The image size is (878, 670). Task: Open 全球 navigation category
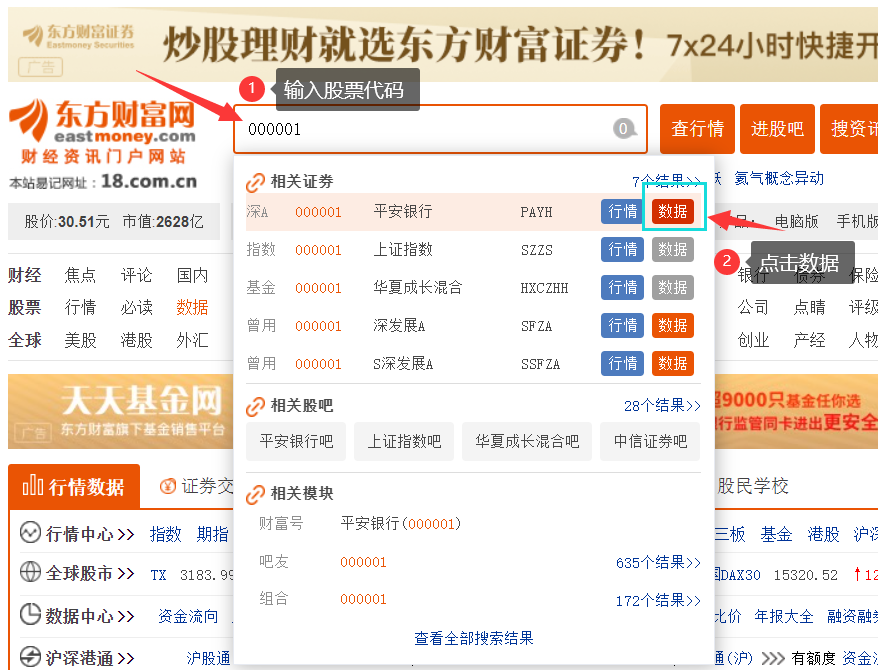click(25, 340)
